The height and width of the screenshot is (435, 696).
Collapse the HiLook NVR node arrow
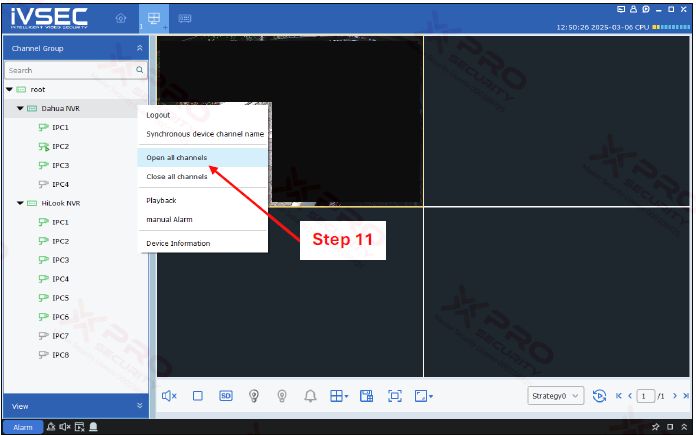pos(20,203)
